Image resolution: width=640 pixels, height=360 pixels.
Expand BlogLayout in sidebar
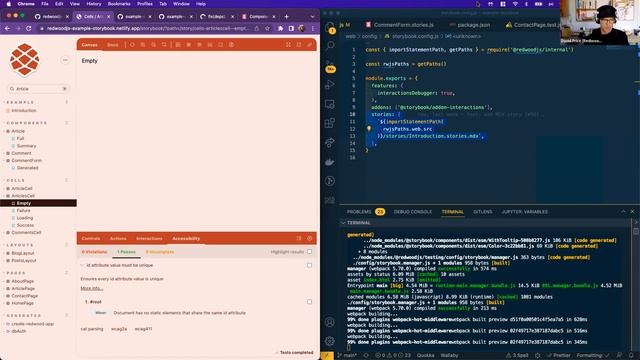coord(23,253)
